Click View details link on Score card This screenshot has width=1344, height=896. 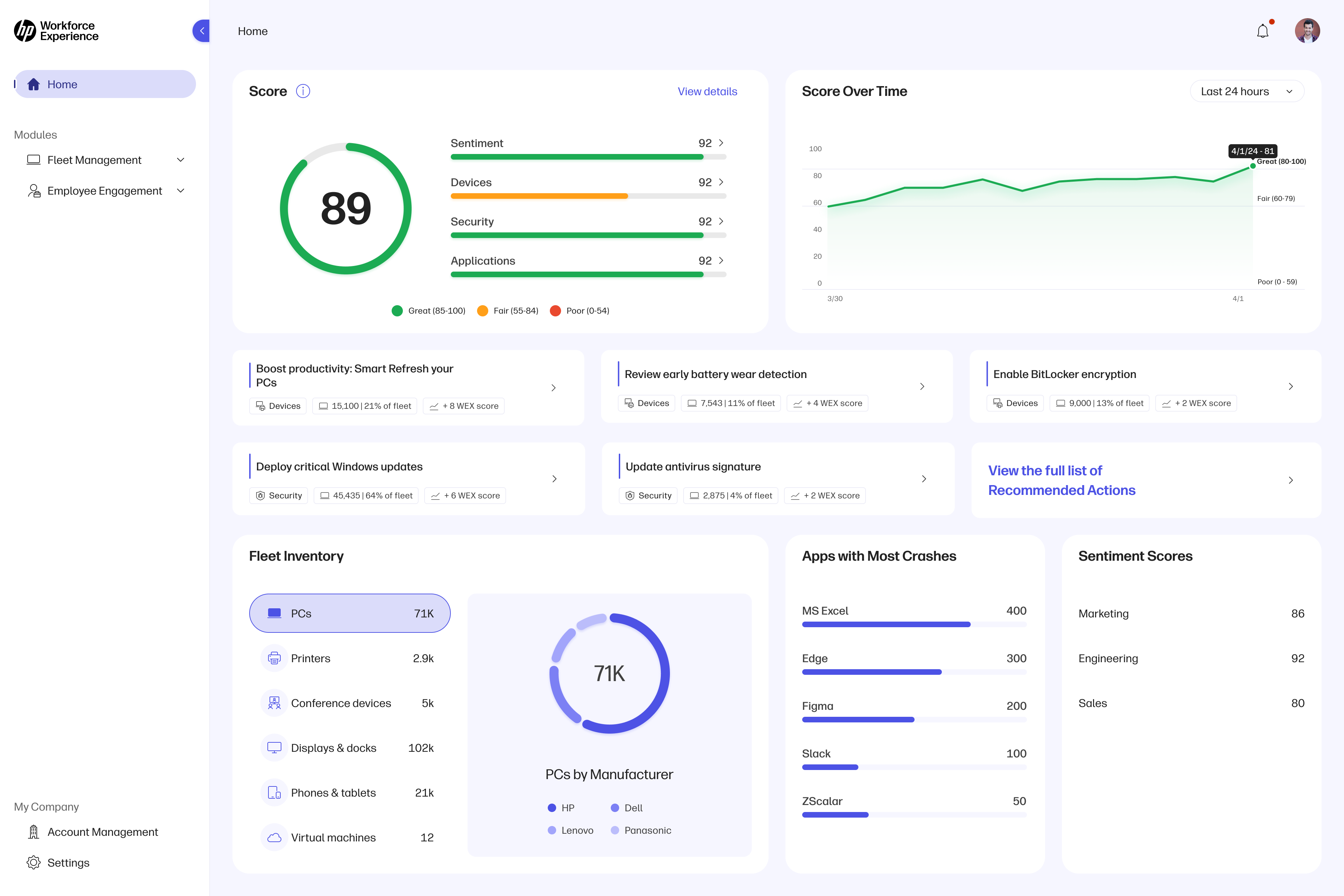pyautogui.click(x=707, y=91)
